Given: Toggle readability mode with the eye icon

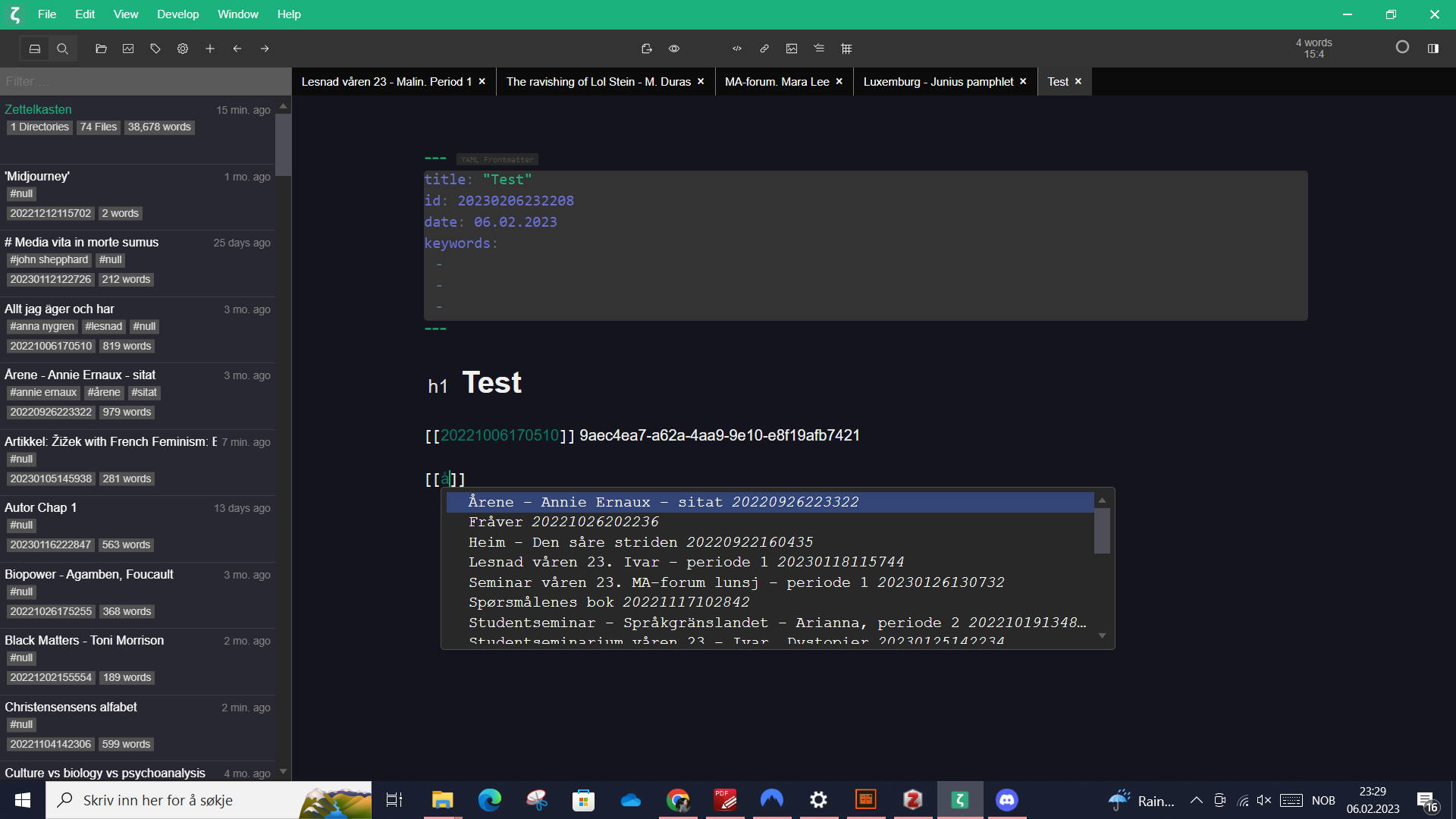Looking at the screenshot, I should 674,48.
